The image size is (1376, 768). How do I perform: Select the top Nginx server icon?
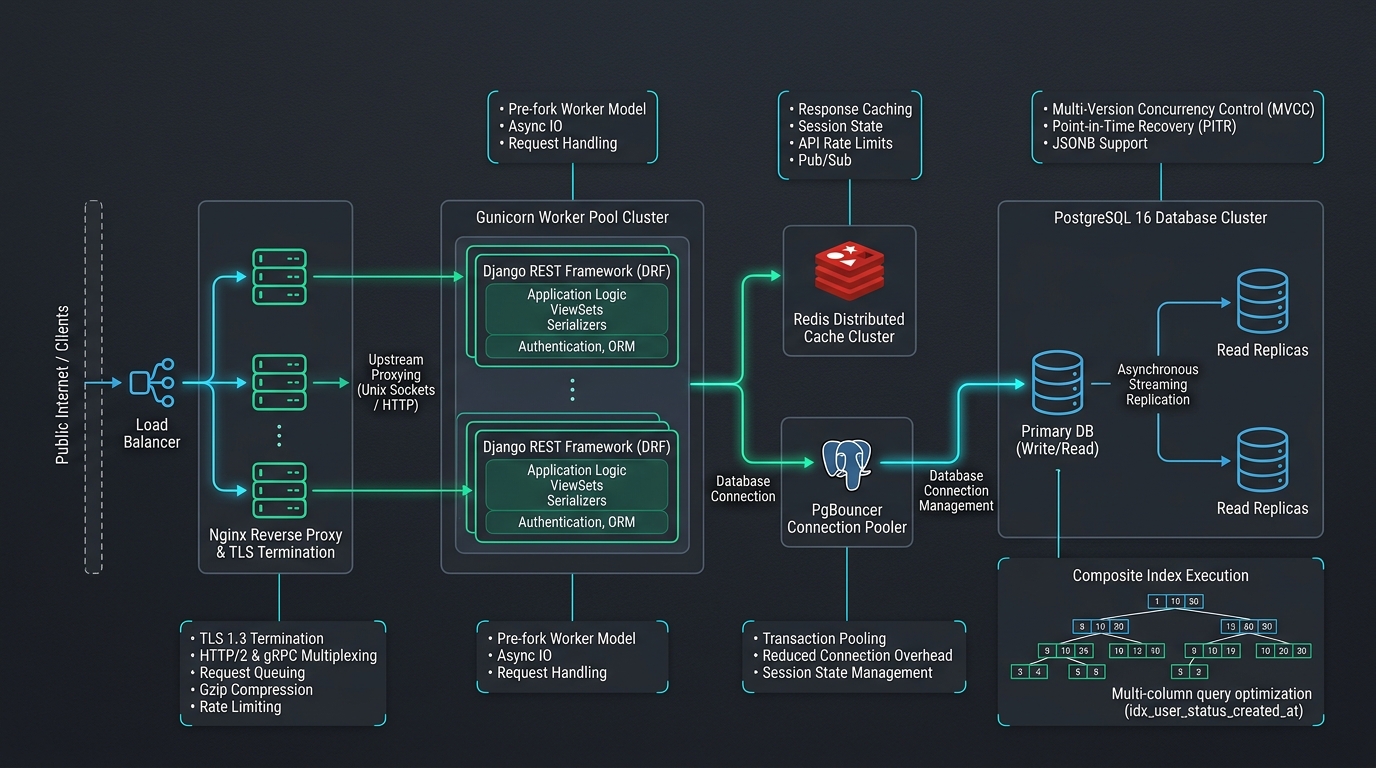[279, 277]
